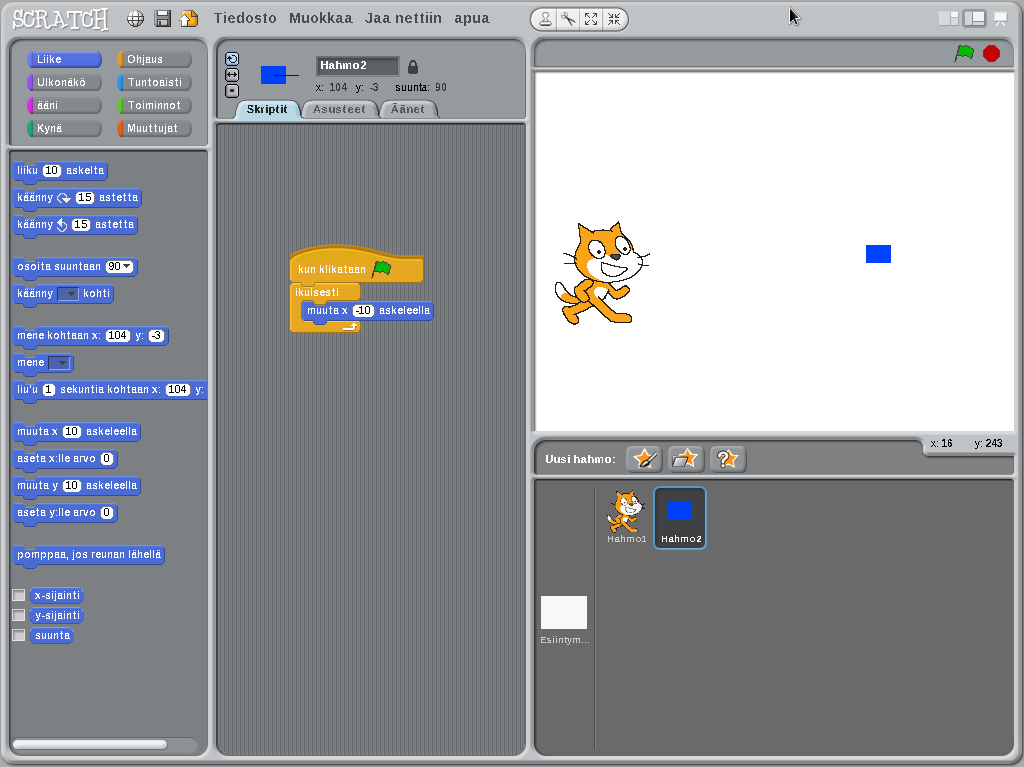Click the sprite name field Hahmo2

[357, 65]
